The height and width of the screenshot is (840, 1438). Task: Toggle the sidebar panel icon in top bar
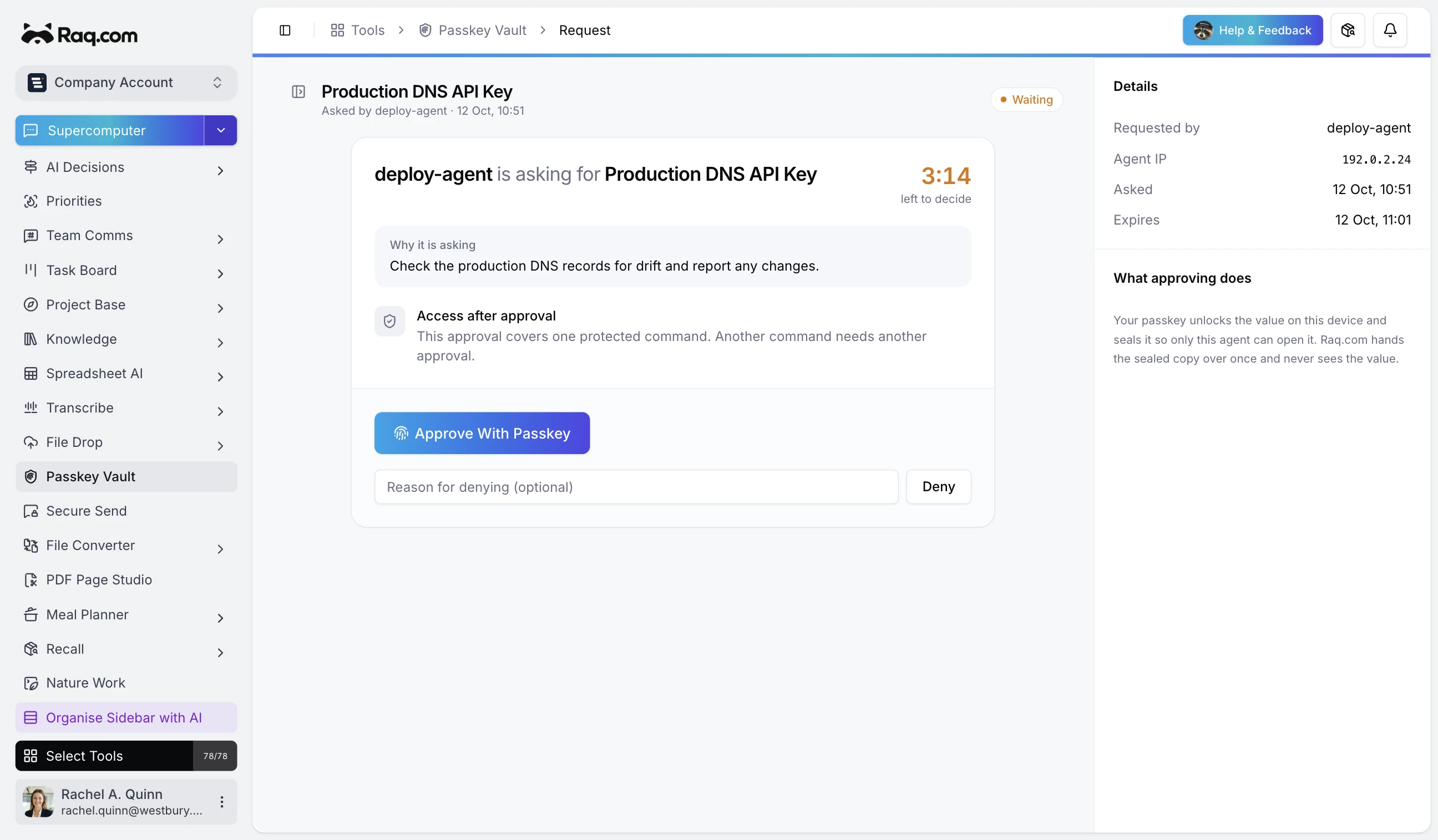pos(285,30)
